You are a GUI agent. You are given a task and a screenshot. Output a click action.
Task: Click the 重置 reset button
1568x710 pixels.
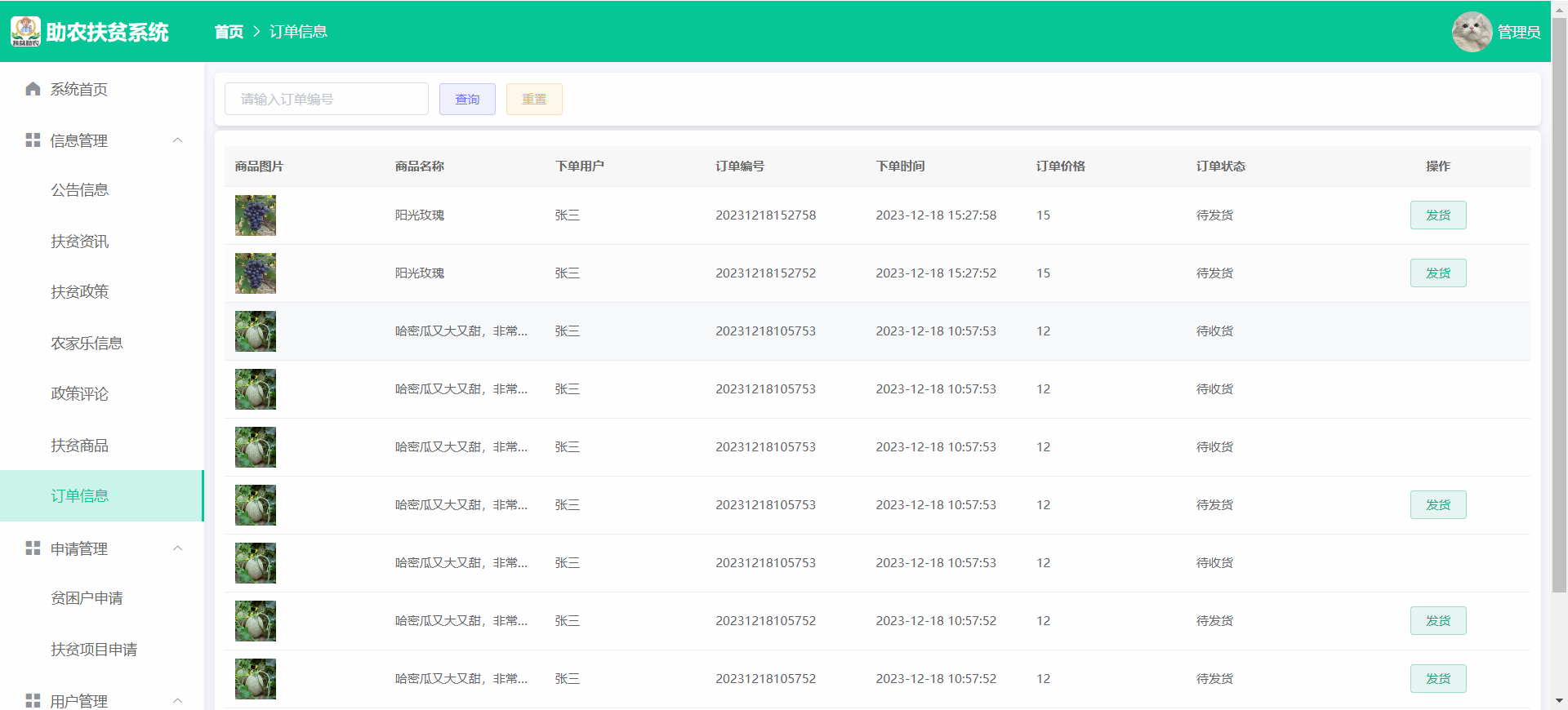534,99
